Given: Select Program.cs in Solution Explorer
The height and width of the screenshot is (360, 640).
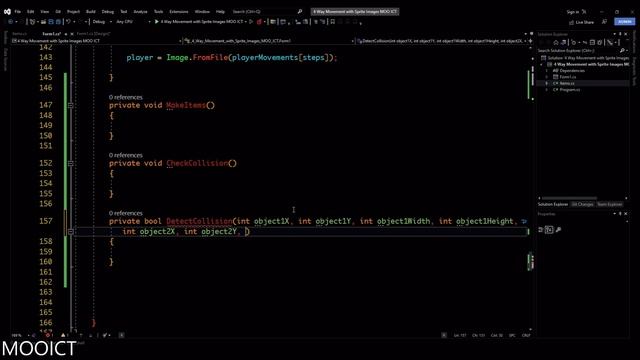Looking at the screenshot, I should 567,89.
